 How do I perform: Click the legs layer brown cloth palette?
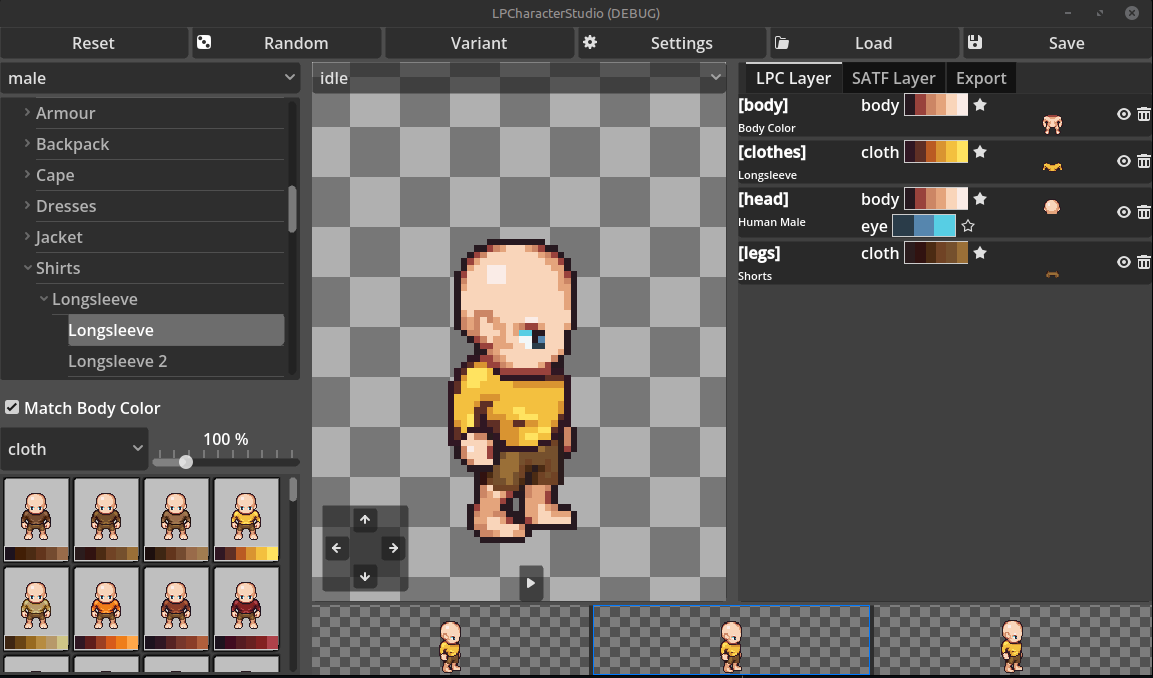(x=935, y=253)
